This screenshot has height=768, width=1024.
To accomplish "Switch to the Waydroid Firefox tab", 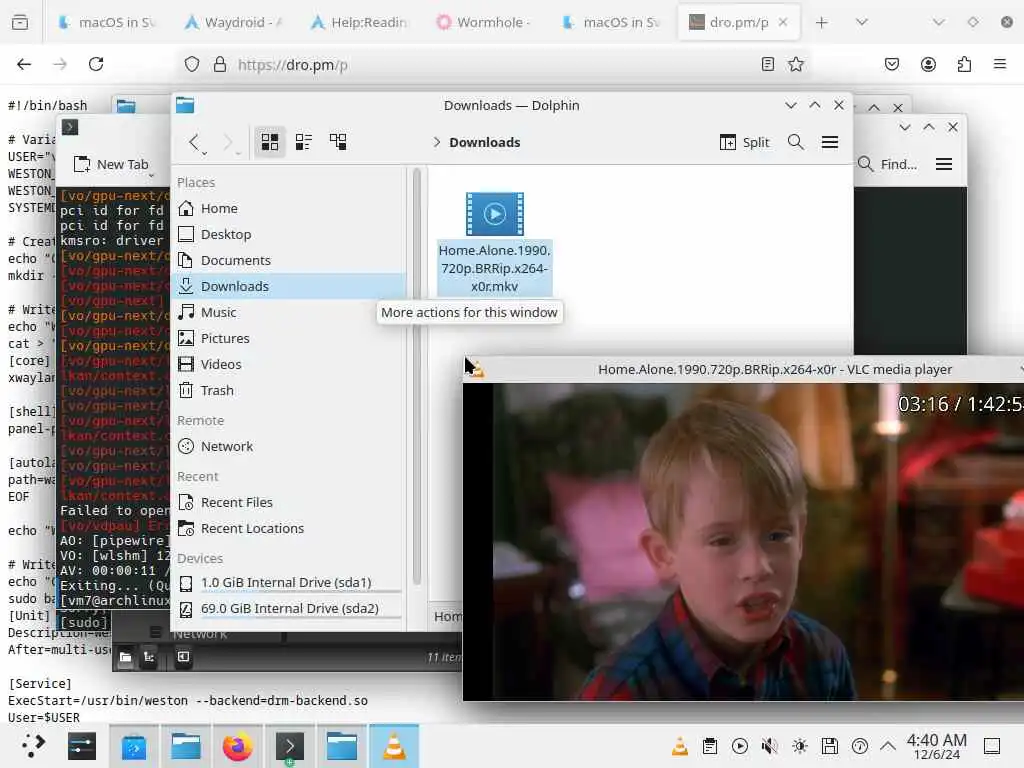I will tap(233, 22).
